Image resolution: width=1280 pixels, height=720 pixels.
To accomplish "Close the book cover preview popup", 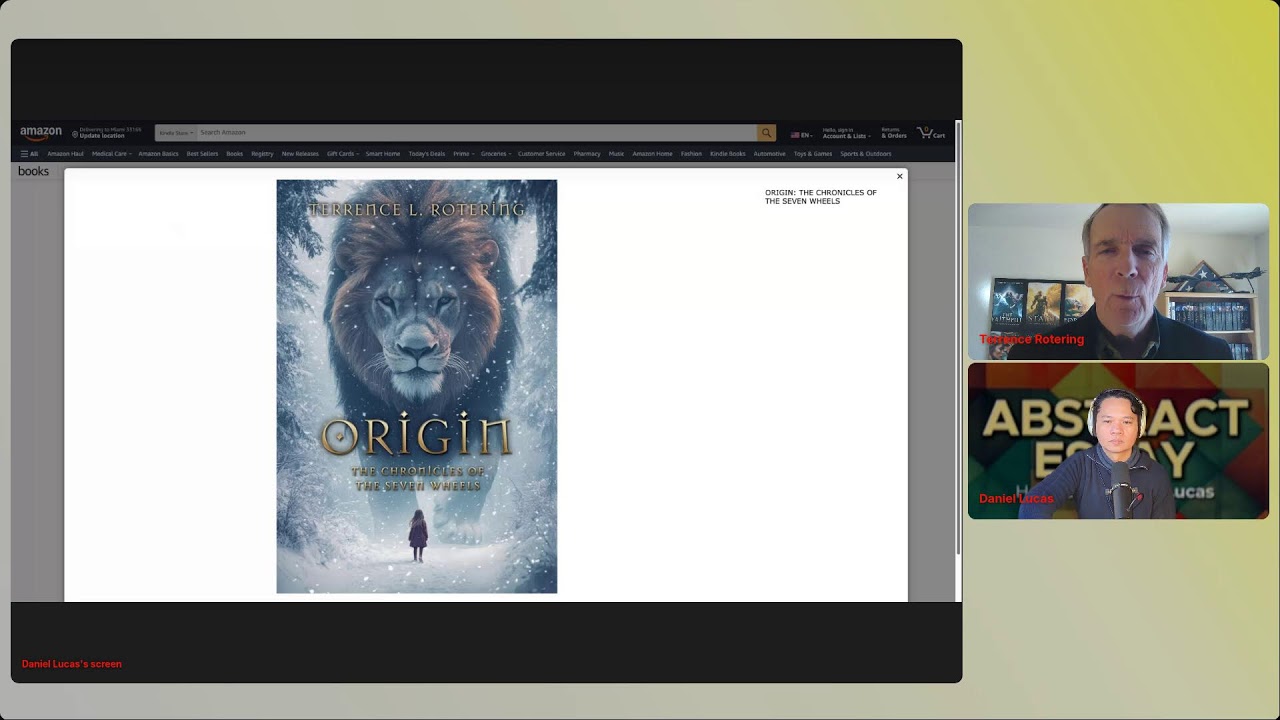I will (x=899, y=176).
